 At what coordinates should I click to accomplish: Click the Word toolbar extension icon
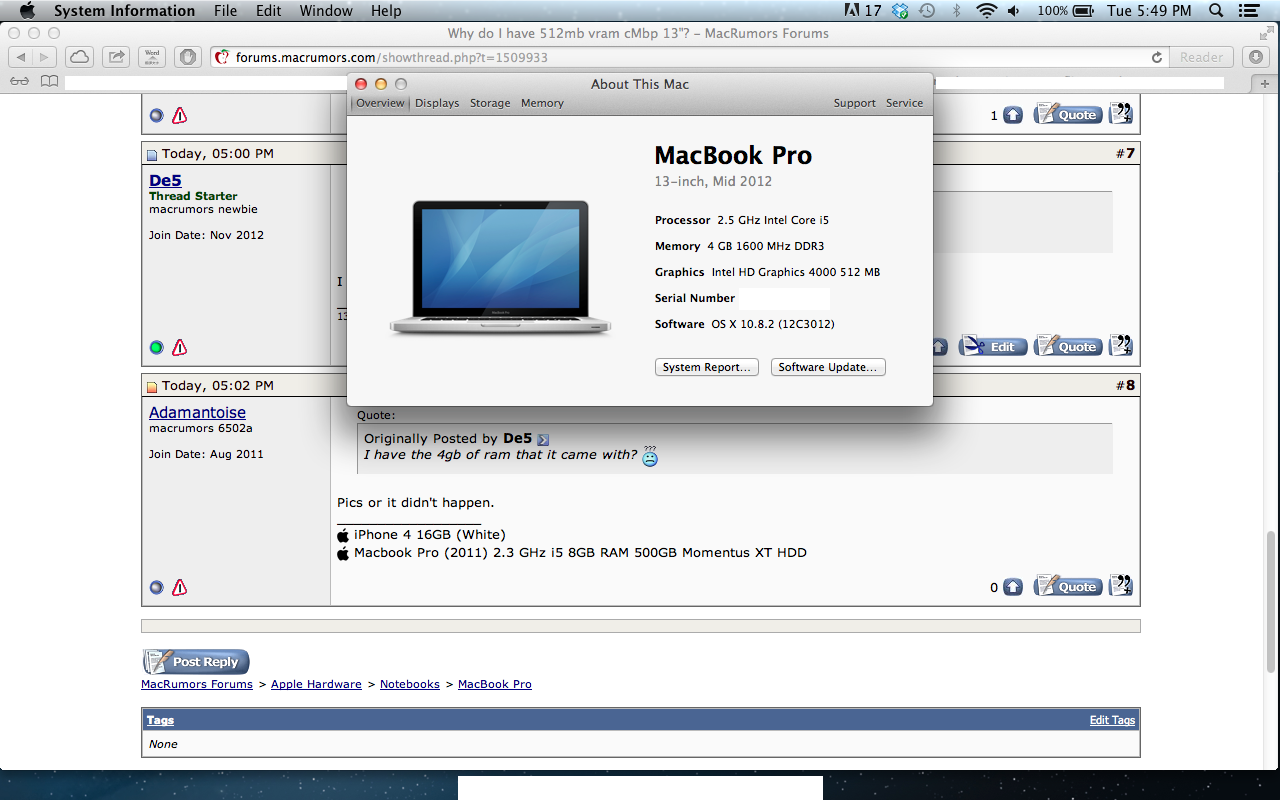pos(152,57)
